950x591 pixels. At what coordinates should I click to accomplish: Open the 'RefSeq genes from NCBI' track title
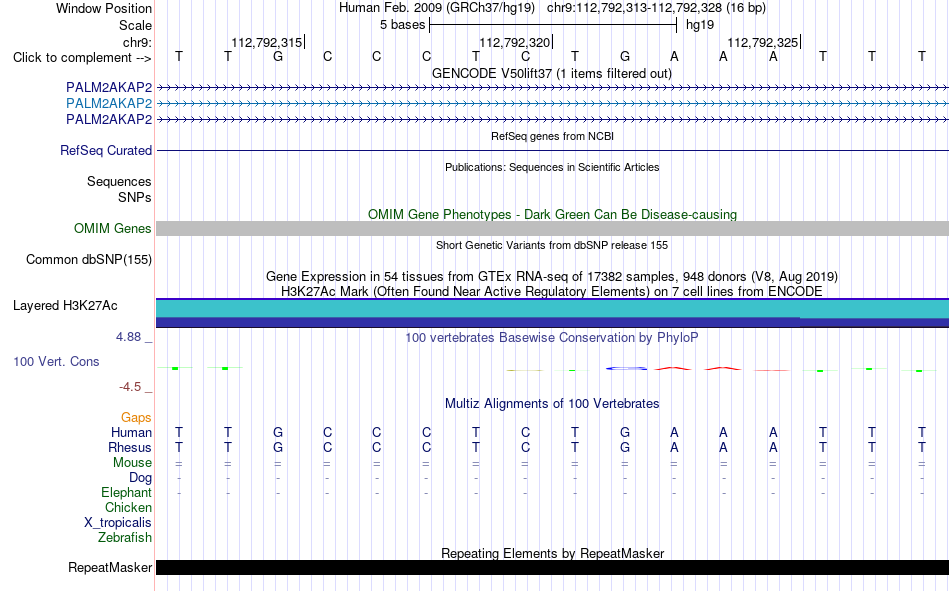pos(552,136)
